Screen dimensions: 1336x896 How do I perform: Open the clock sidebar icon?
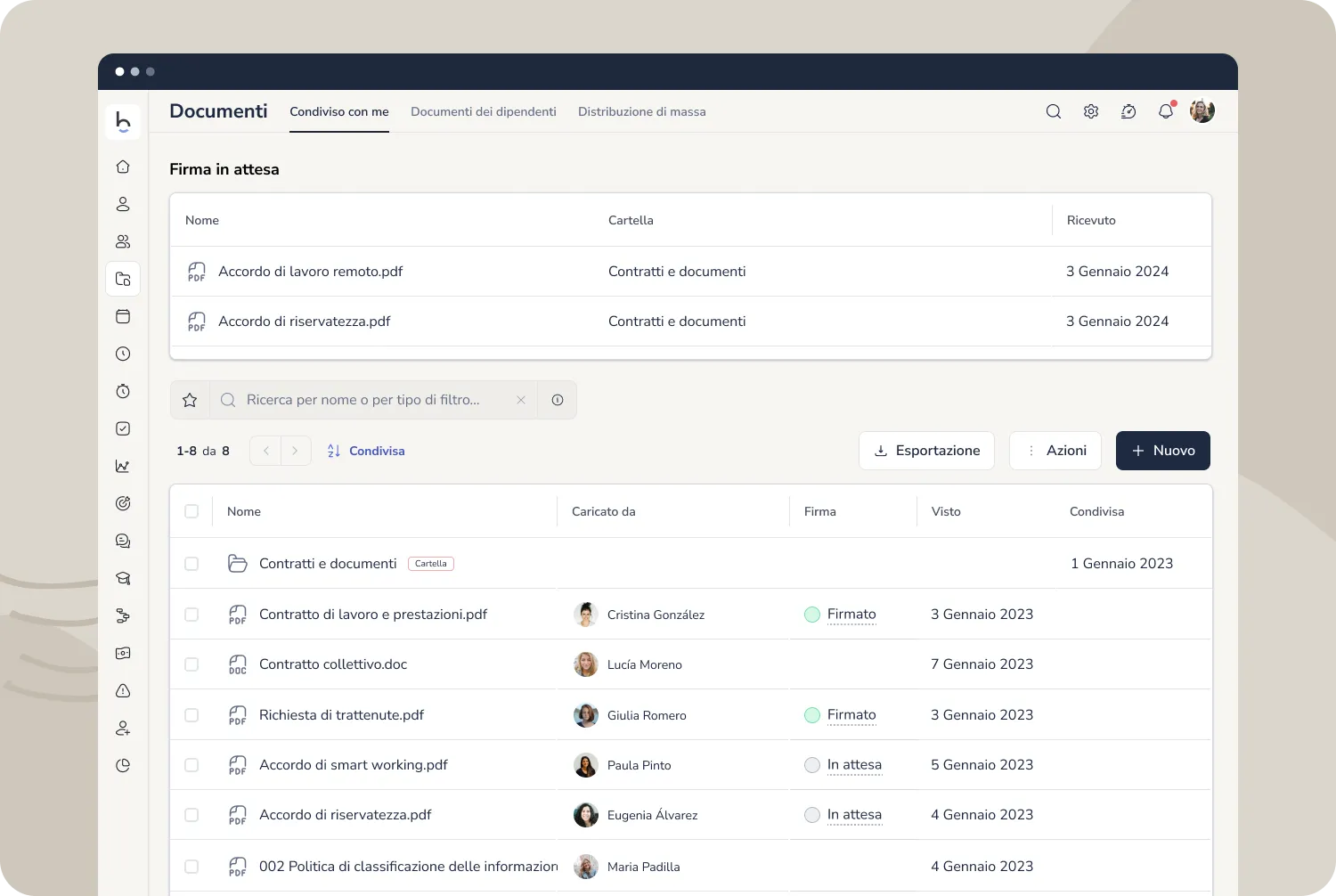point(123,354)
